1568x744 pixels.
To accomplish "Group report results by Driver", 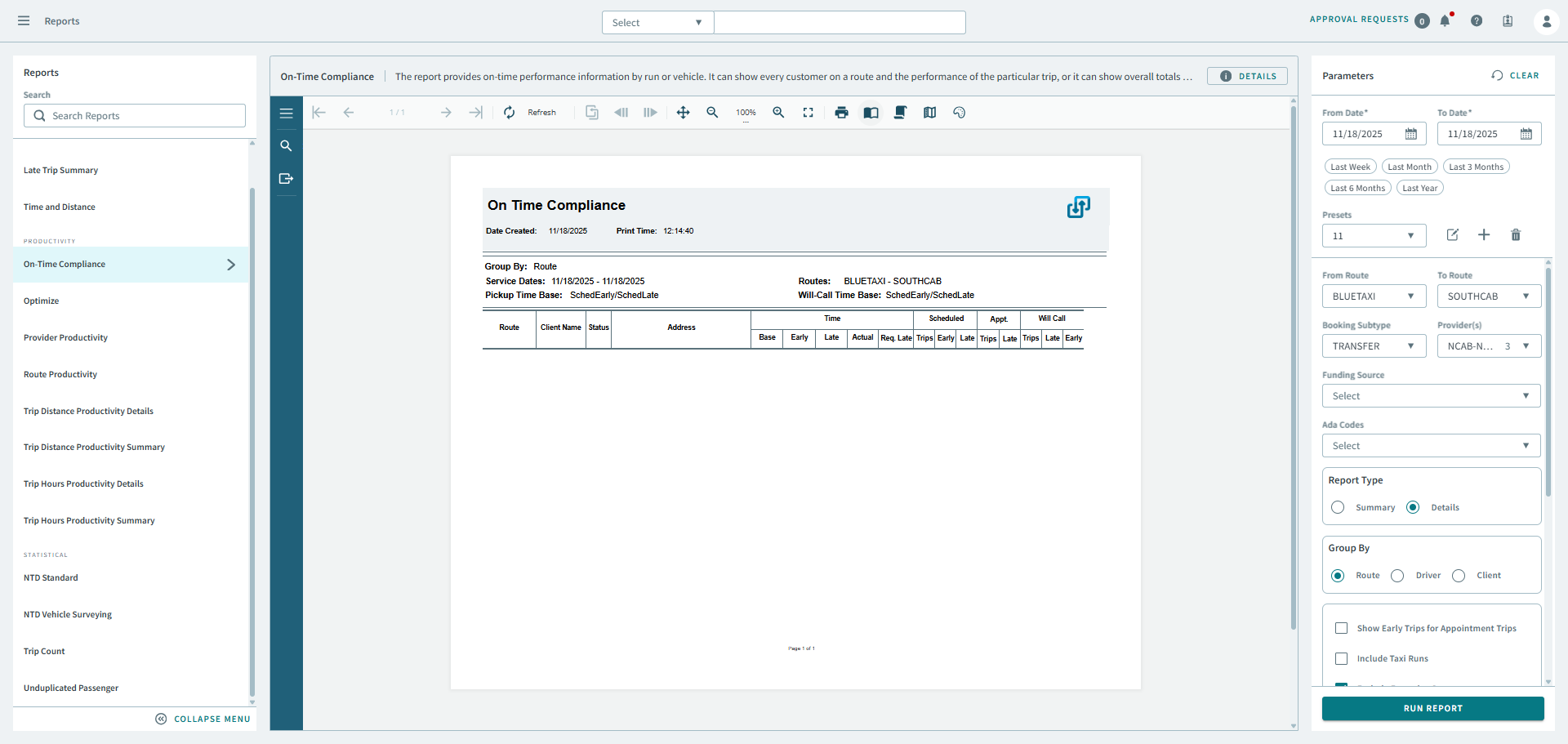I will pyautogui.click(x=1396, y=576).
